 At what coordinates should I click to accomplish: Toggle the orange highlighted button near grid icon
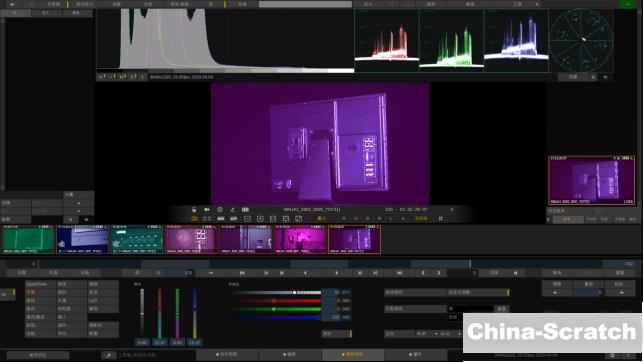point(421,219)
